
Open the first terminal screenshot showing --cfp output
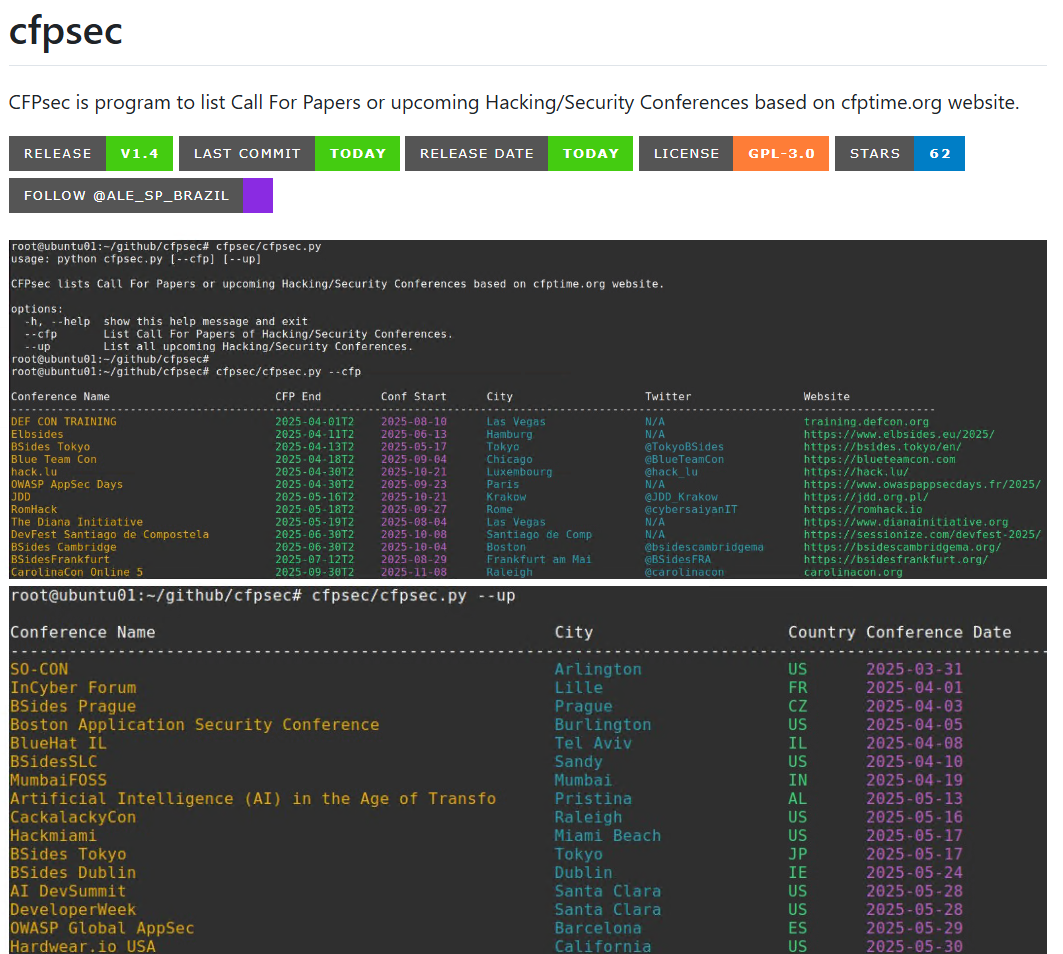pyautogui.click(x=527, y=409)
